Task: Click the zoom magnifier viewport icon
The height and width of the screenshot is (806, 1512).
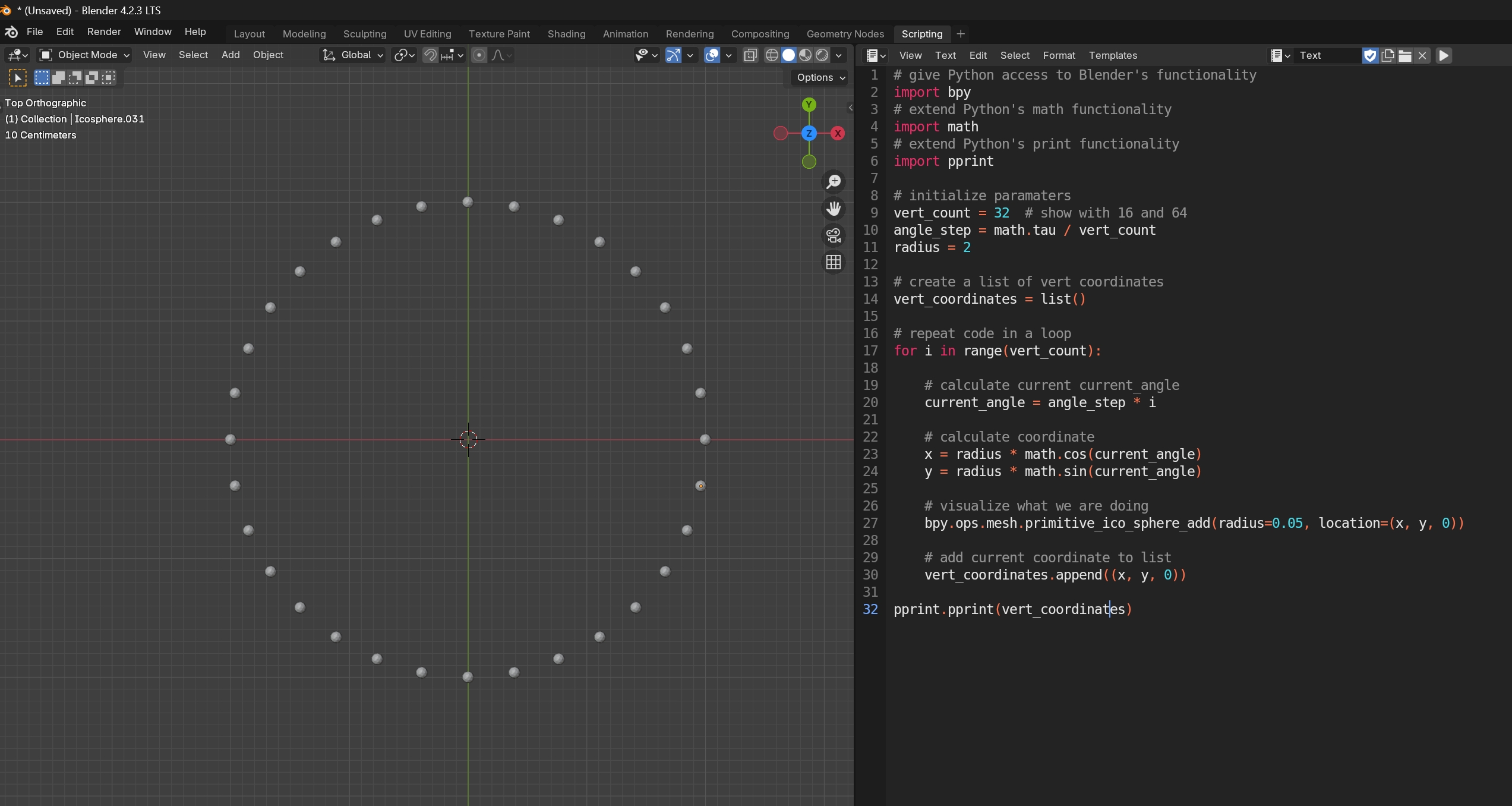Action: (x=834, y=181)
